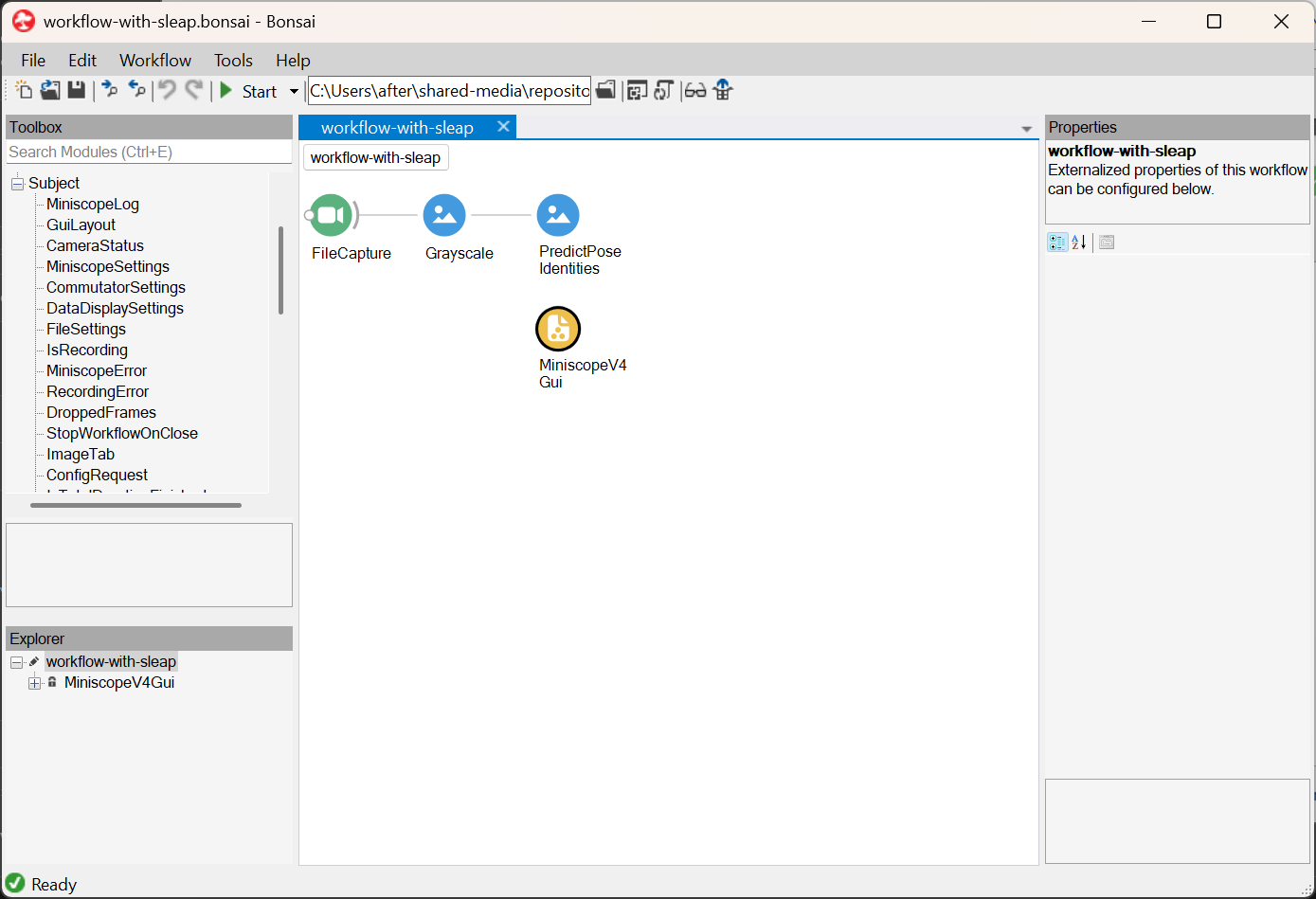This screenshot has width=1316, height=899.
Task: Select Subject in the Toolbox tree
Action: click(54, 184)
